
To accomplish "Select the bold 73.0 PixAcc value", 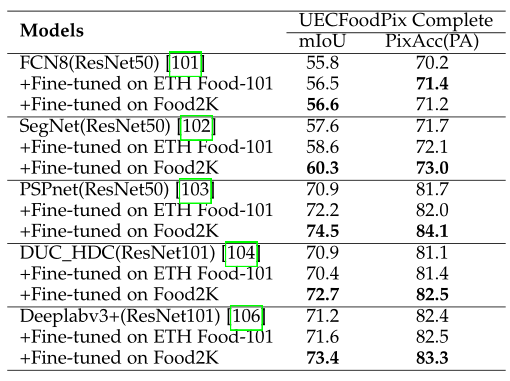I will point(432,168).
